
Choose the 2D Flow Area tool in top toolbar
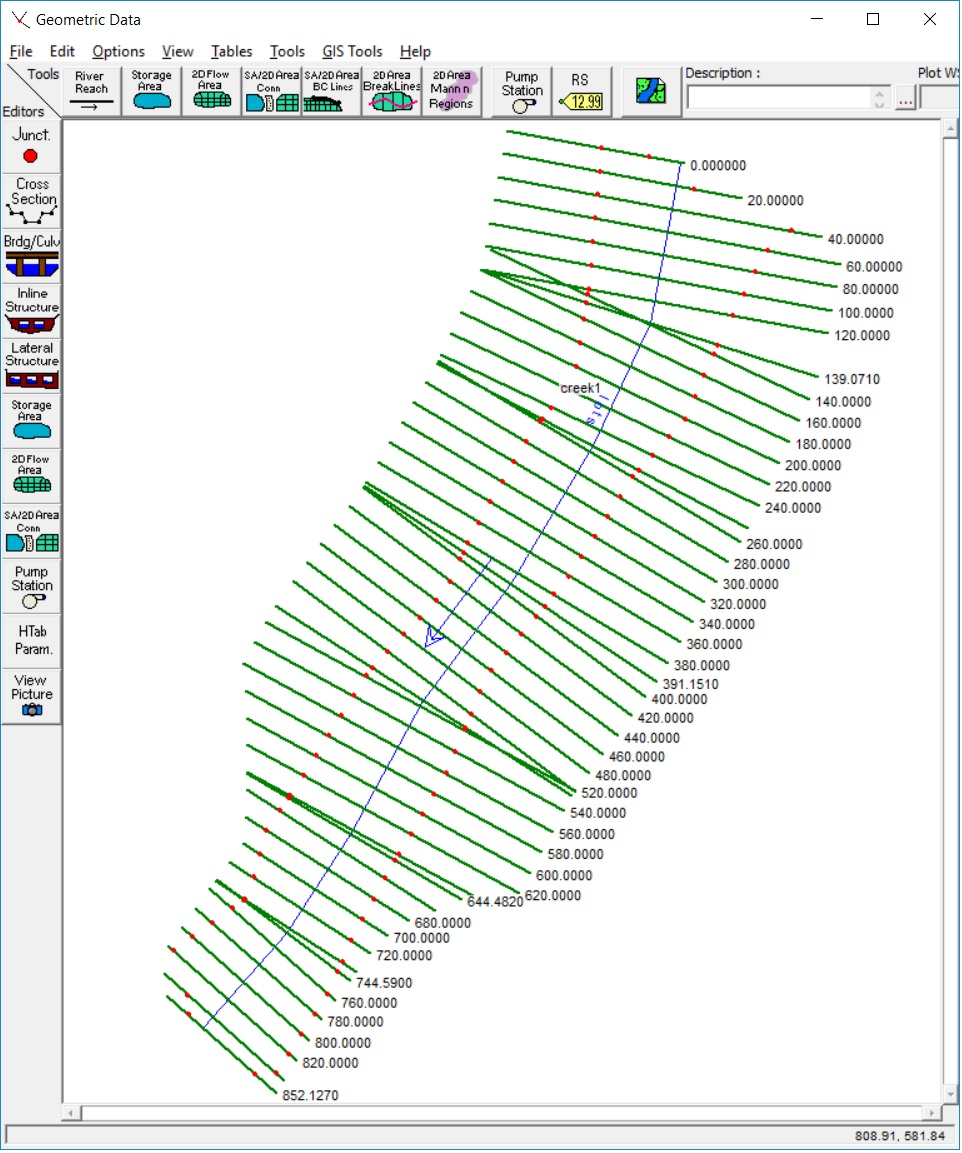pos(211,91)
